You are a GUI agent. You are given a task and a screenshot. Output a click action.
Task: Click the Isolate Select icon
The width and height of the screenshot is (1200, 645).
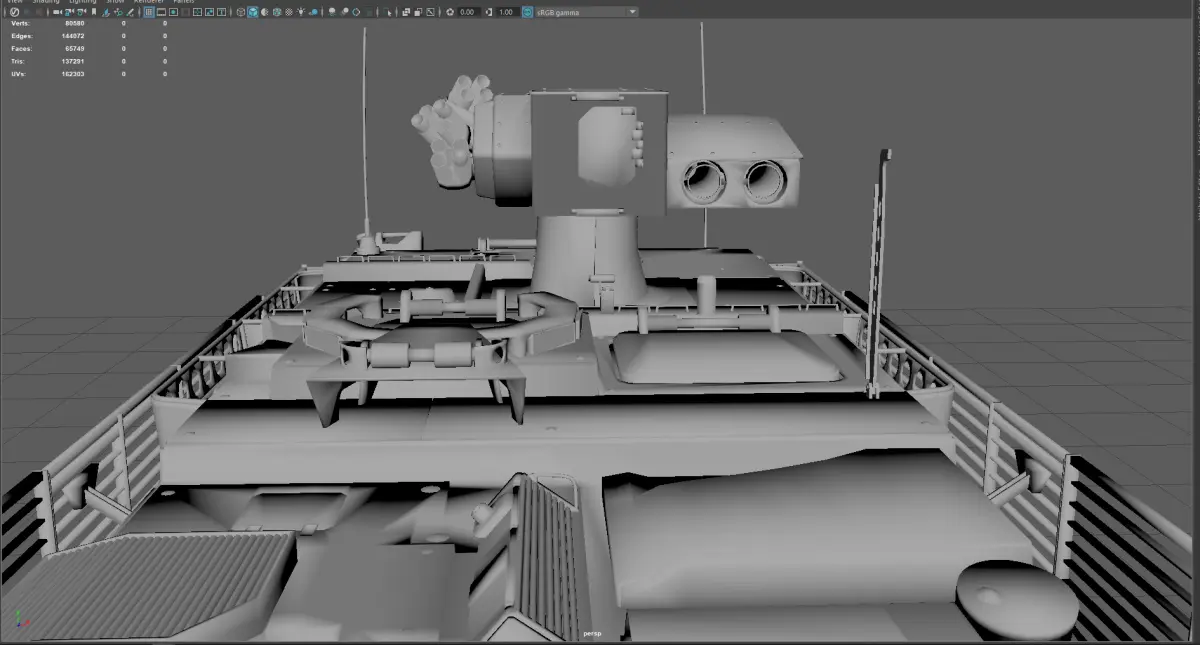(x=387, y=12)
